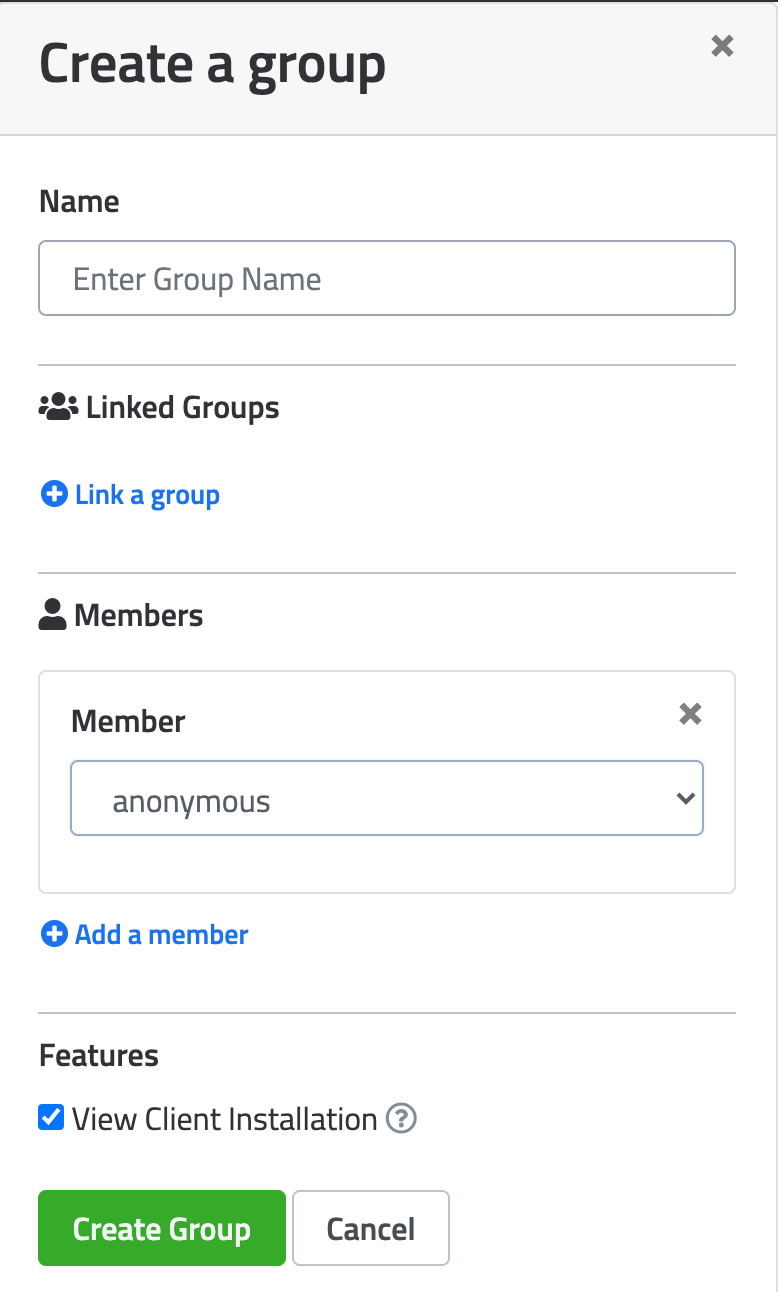Click the View Client Installation label text
778x1292 pixels.
[224, 1119]
